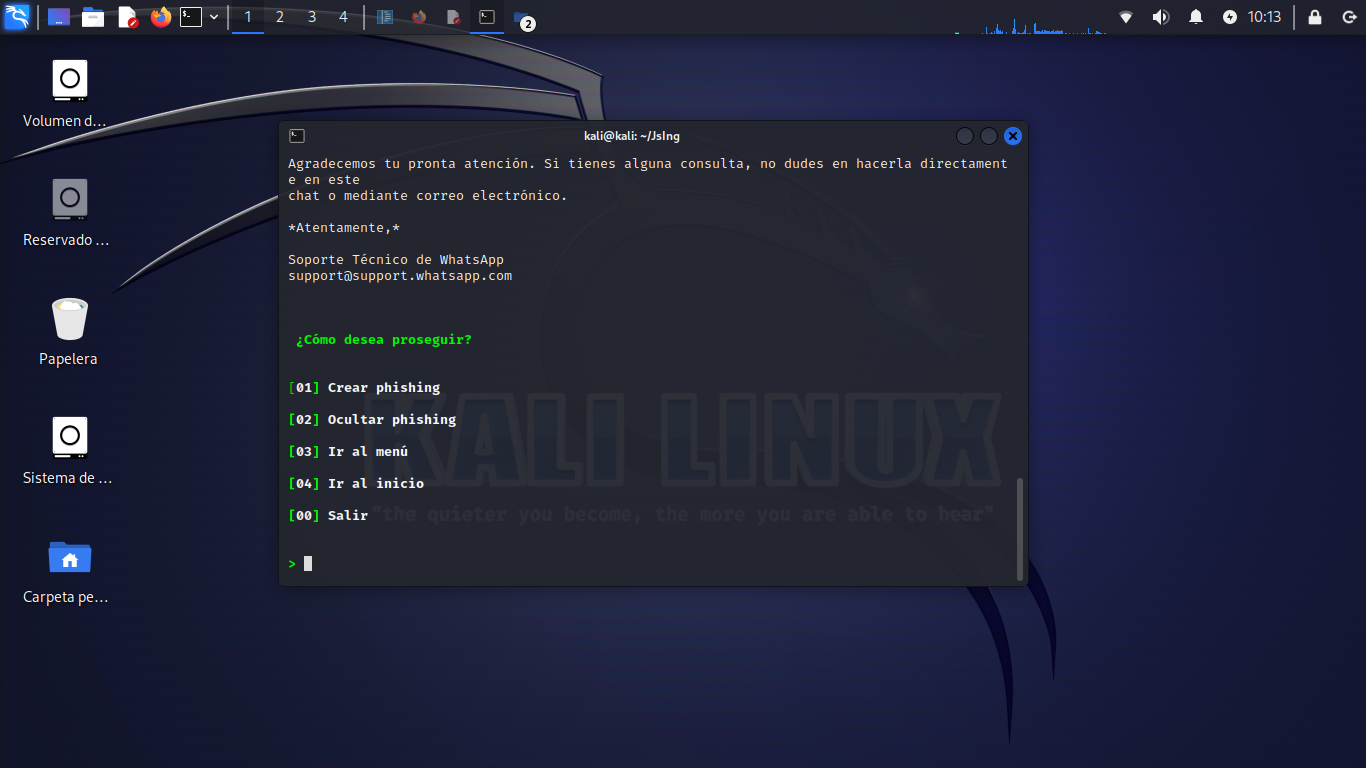Switch to workspace 1
Image resolution: width=1366 pixels, height=768 pixels.
click(248, 17)
